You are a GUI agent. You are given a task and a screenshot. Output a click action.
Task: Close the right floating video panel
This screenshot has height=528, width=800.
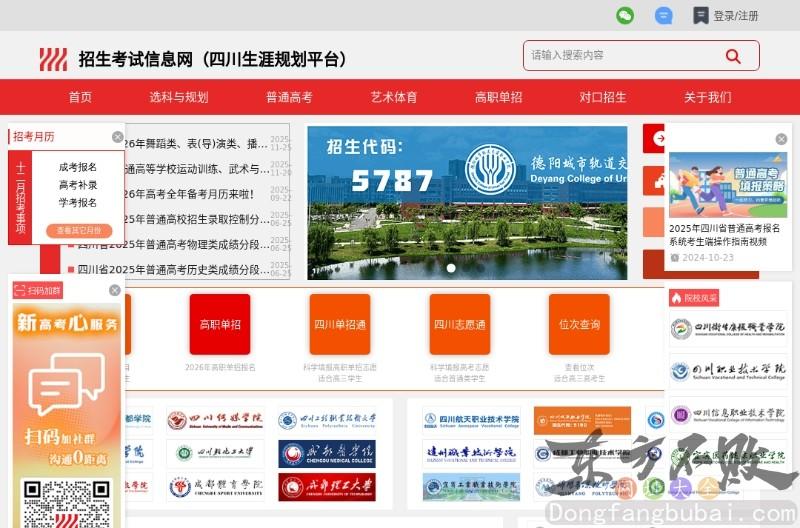point(781,139)
